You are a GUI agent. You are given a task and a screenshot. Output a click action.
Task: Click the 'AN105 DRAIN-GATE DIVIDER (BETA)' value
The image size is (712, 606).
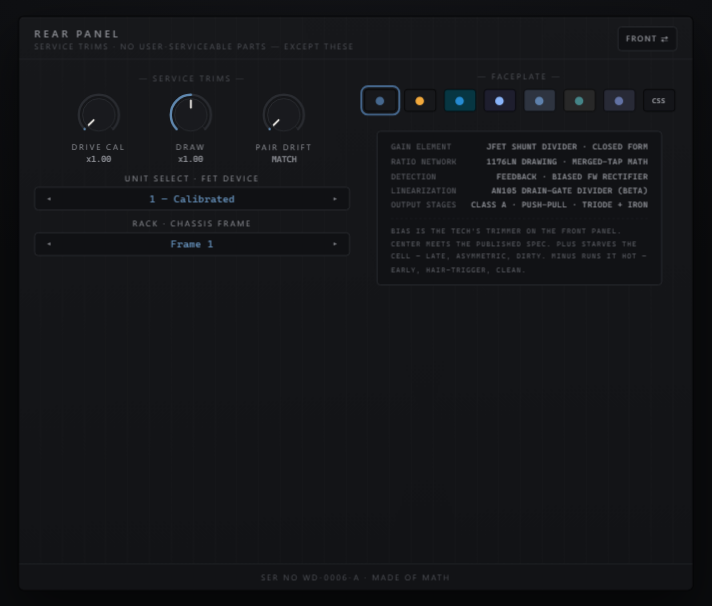pyautogui.click(x=569, y=191)
